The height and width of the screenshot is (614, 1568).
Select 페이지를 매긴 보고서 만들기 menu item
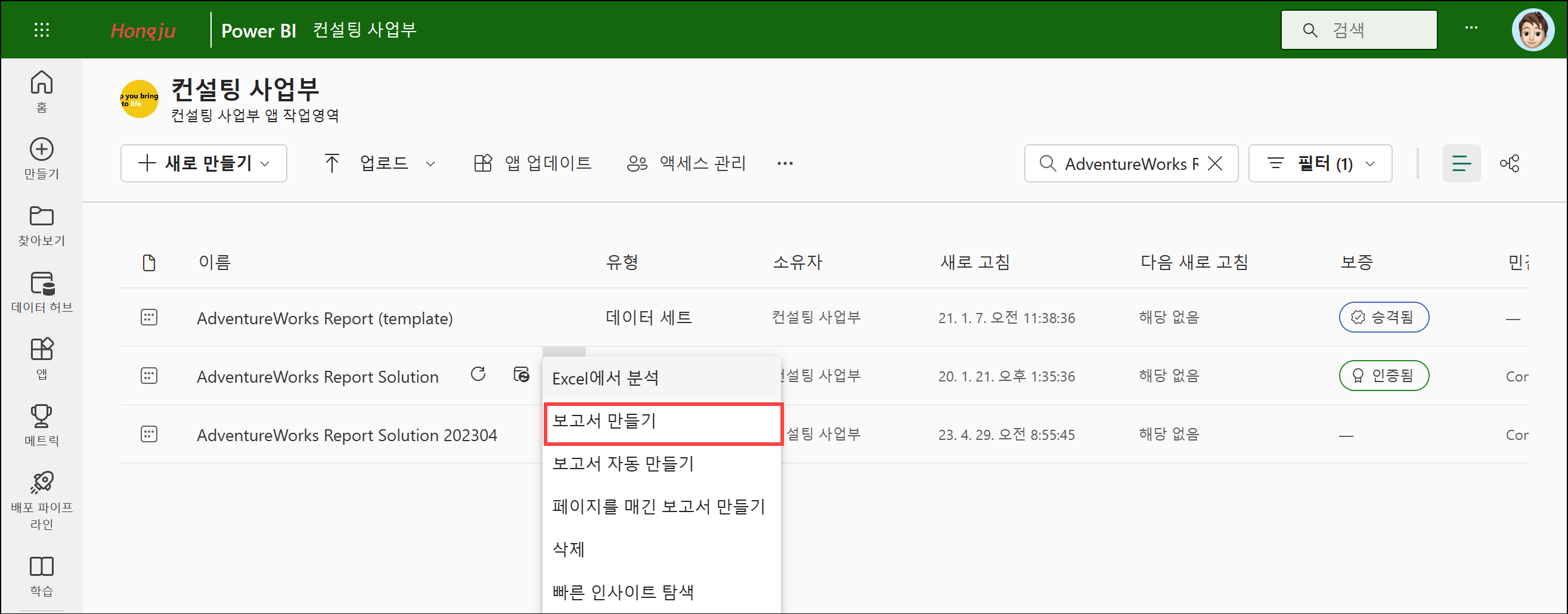(662, 506)
